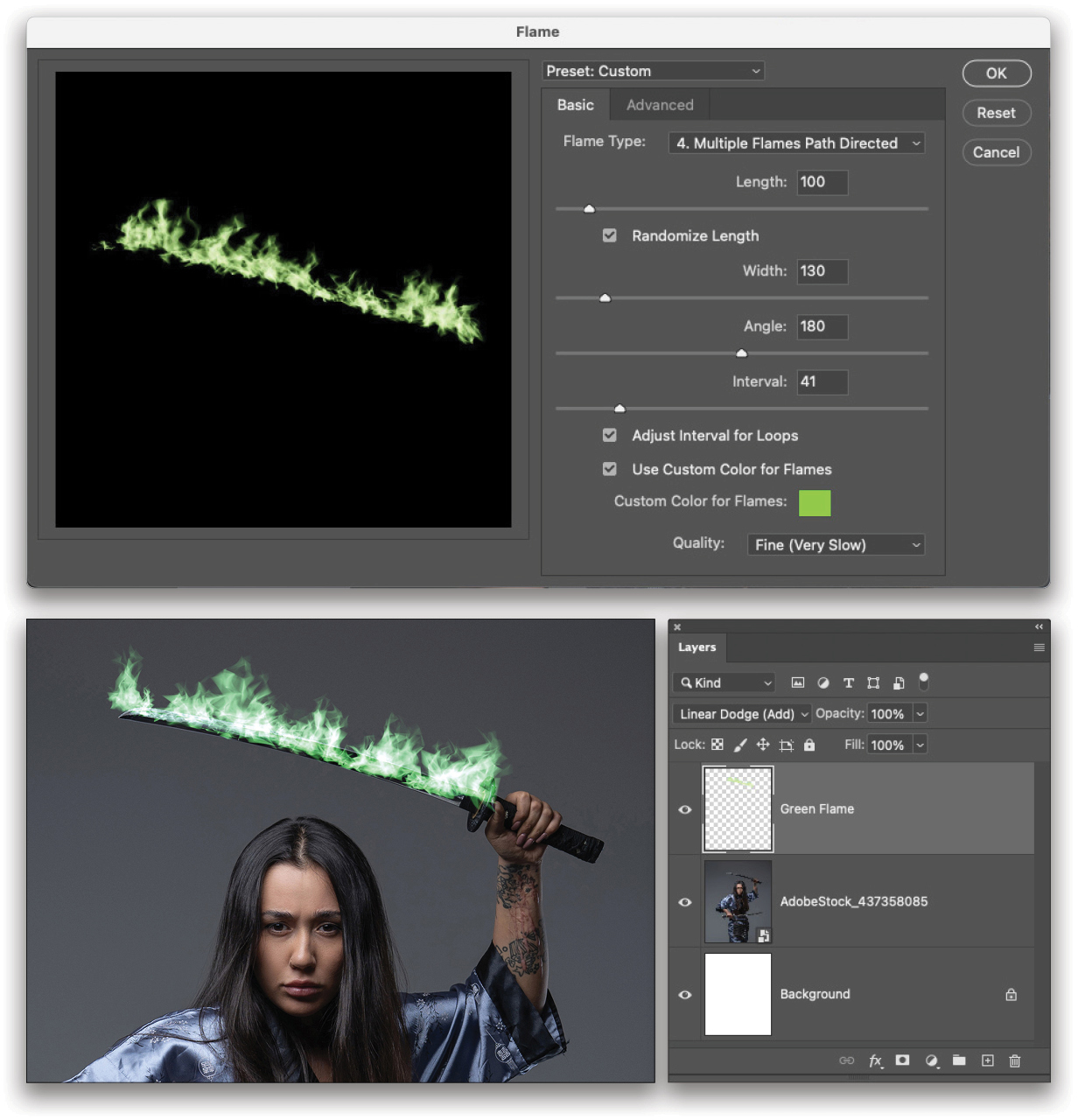1078x1120 pixels.
Task: Click the Reset button
Action: (997, 113)
